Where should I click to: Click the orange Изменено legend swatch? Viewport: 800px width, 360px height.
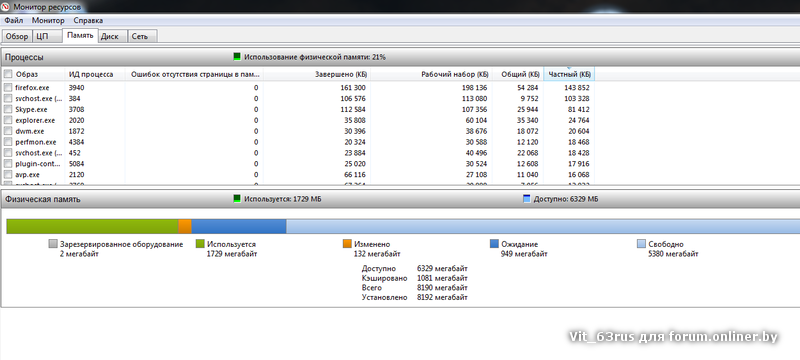[x=347, y=244]
